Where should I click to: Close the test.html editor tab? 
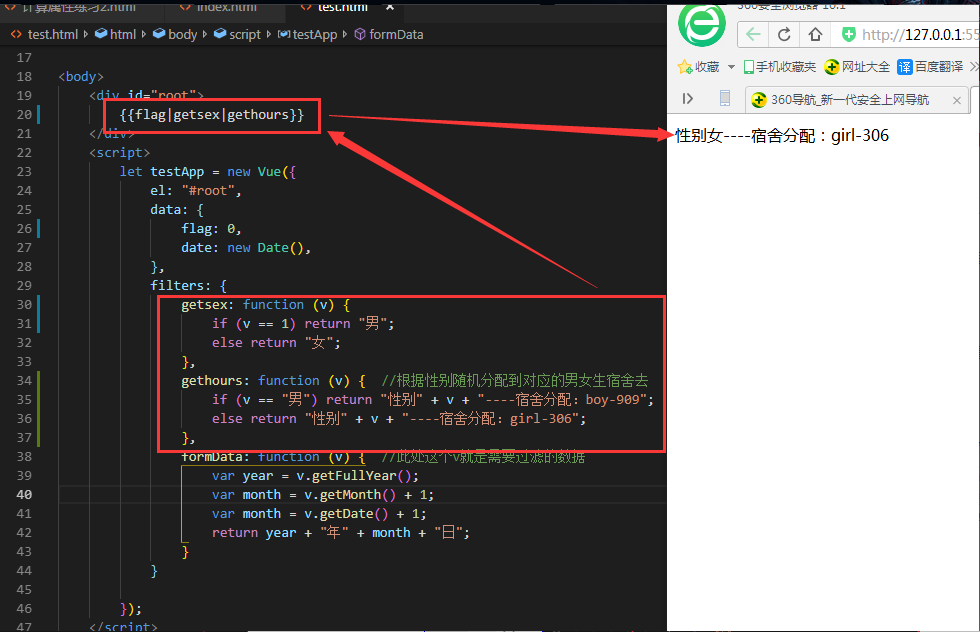click(x=390, y=7)
